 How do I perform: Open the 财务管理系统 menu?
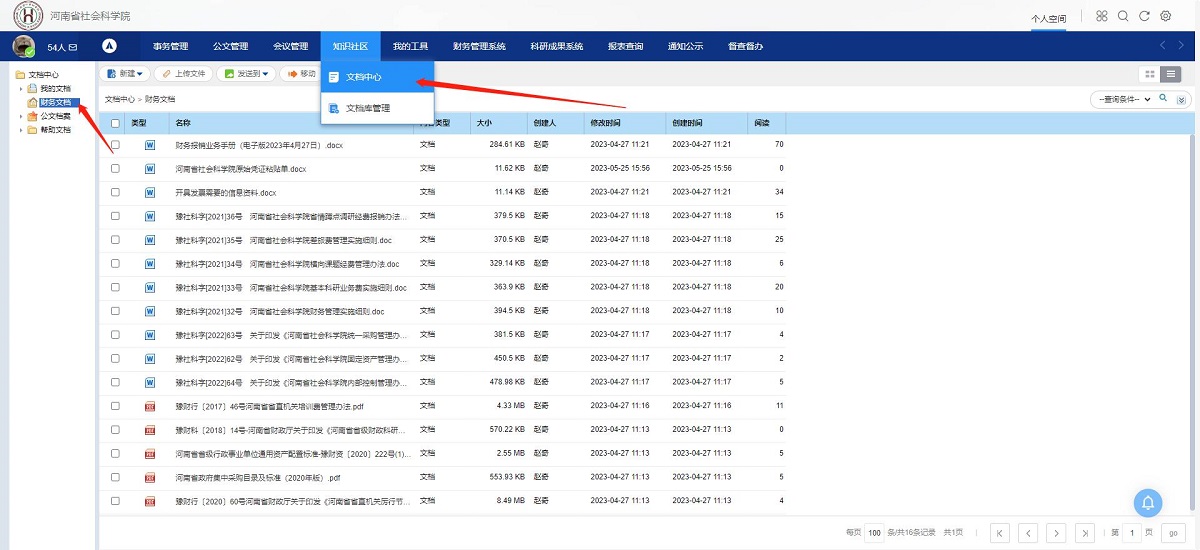coord(479,46)
